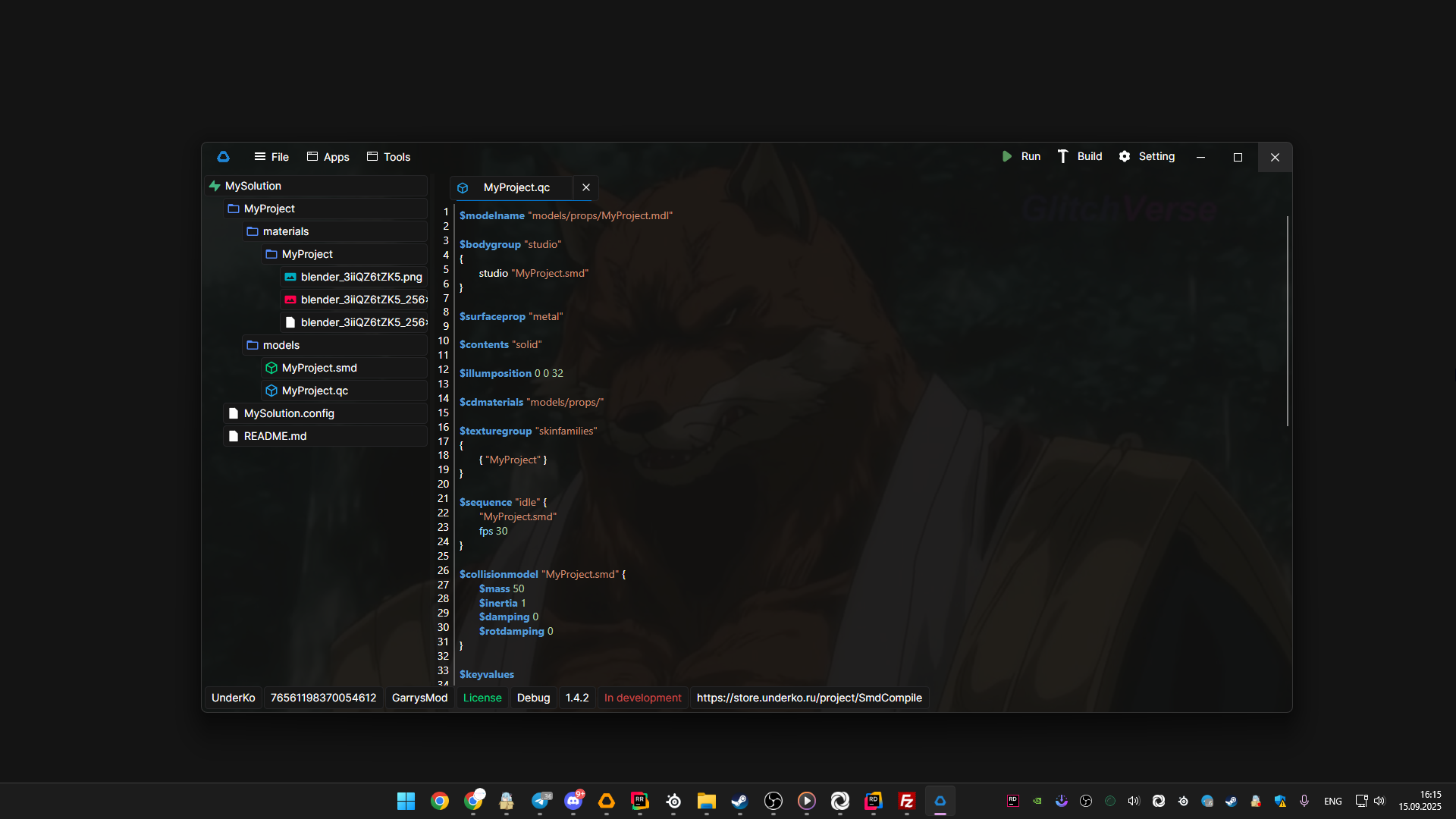Click the License status button
1456x819 pixels.
[x=482, y=698]
